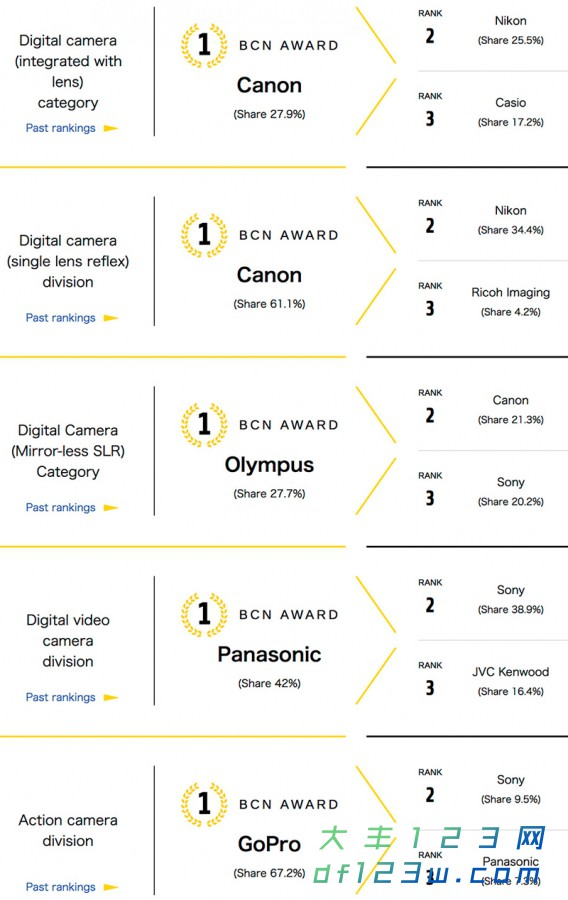Click yellow arrow beside integrated lens Past rankings
This screenshot has width=568, height=900.
[111, 129]
